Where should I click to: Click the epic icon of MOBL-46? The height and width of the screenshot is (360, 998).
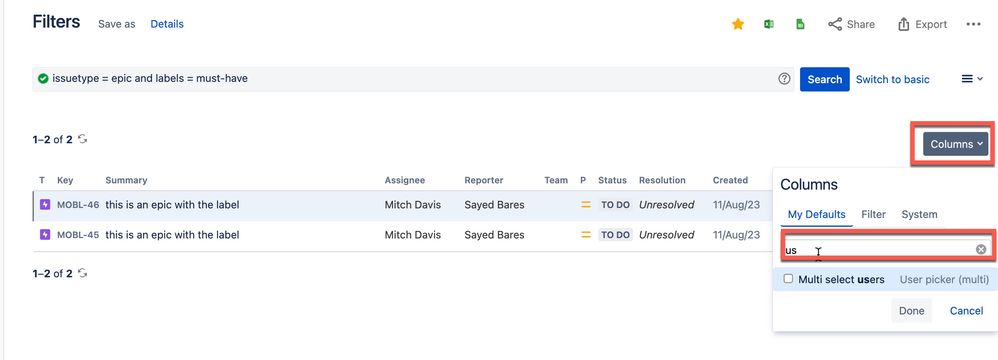(x=45, y=205)
